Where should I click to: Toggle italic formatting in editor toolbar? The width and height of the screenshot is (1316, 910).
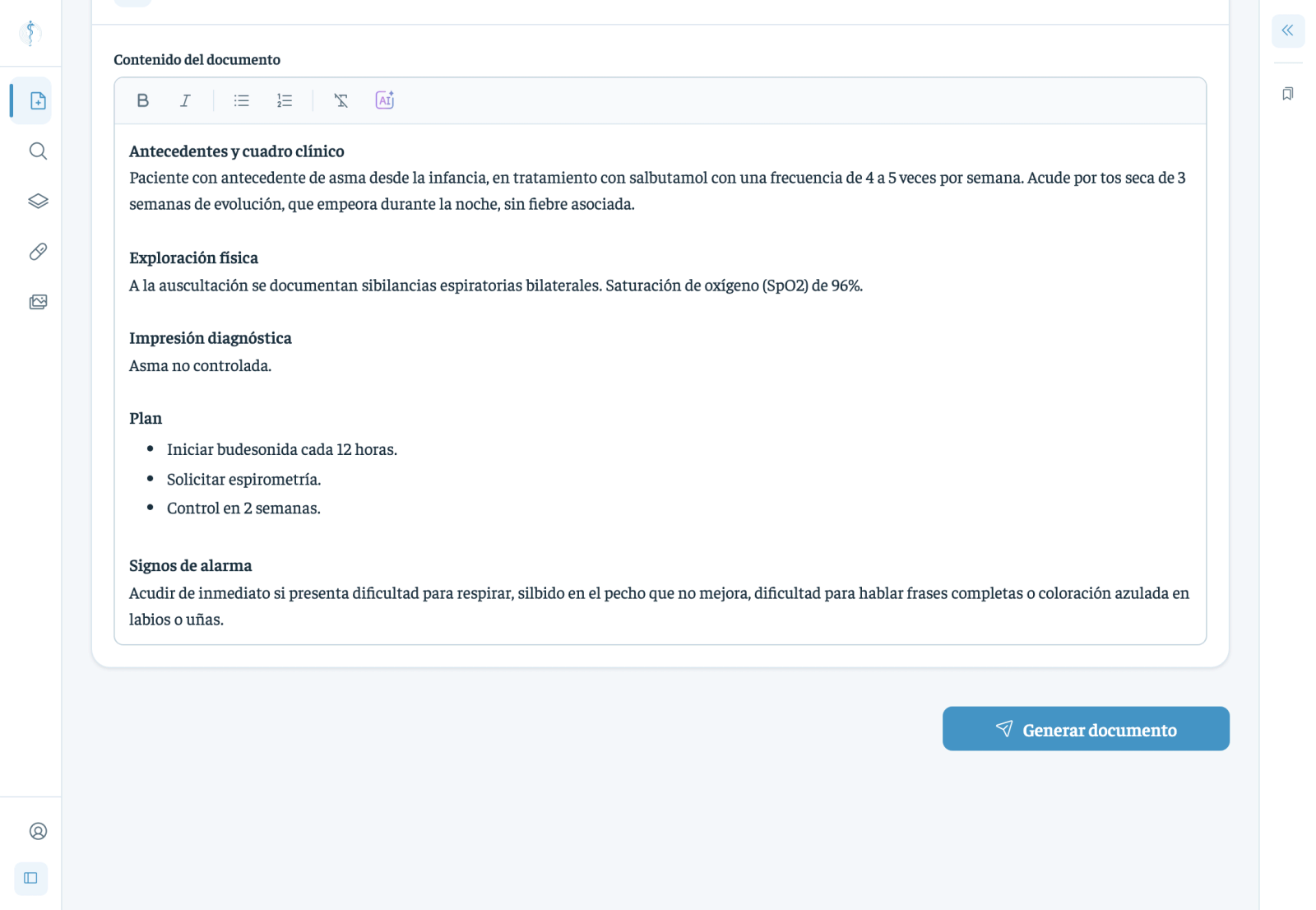tap(185, 100)
